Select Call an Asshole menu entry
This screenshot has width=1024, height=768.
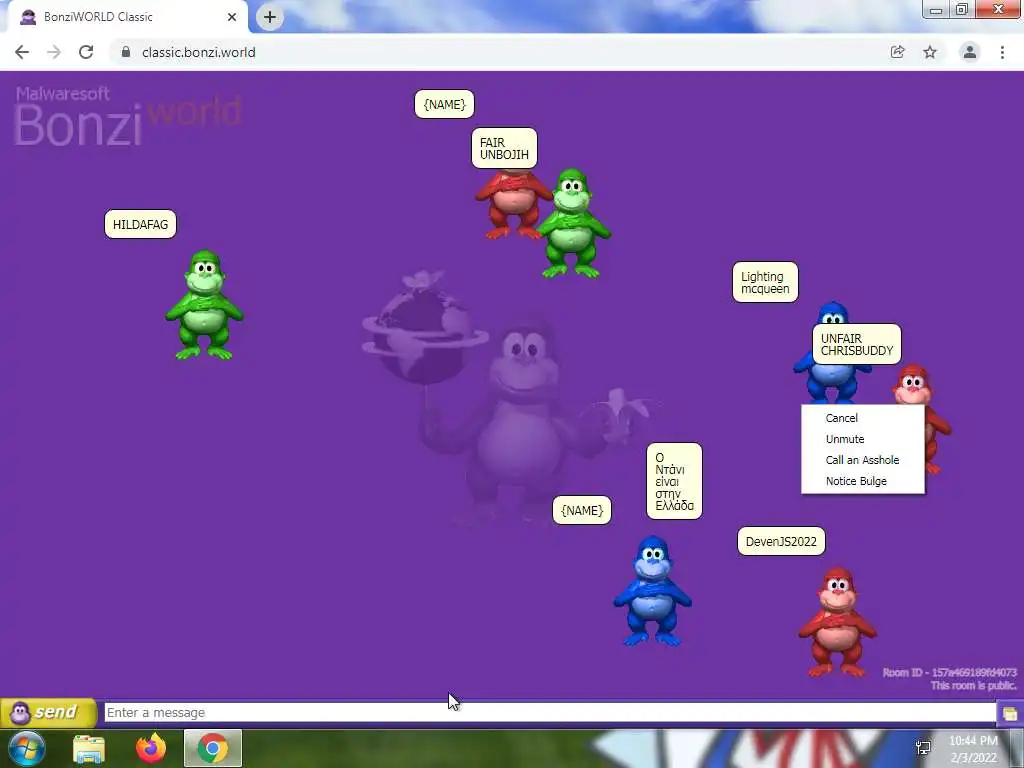(x=863, y=460)
